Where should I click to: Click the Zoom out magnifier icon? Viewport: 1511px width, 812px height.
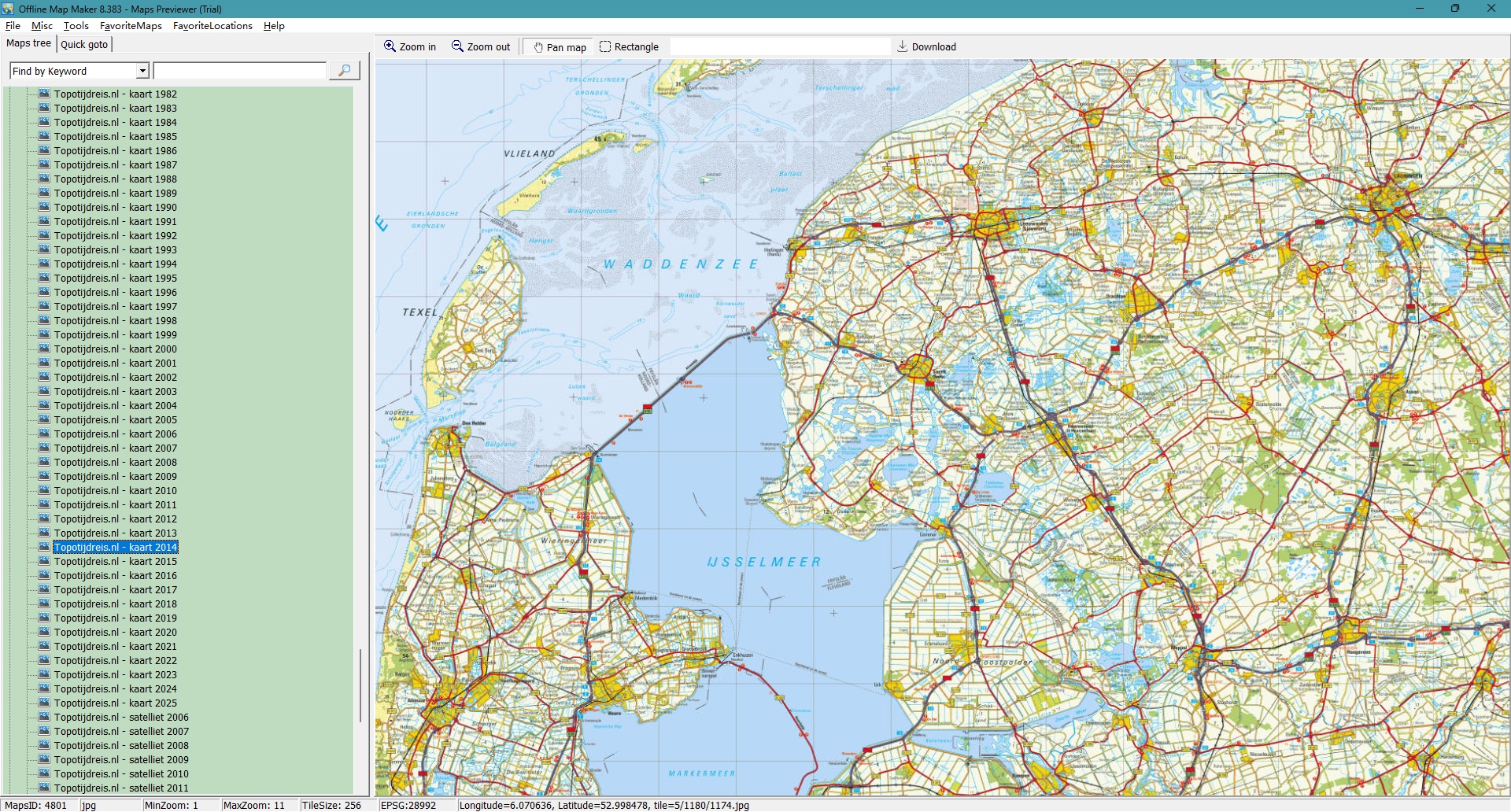pyautogui.click(x=457, y=46)
